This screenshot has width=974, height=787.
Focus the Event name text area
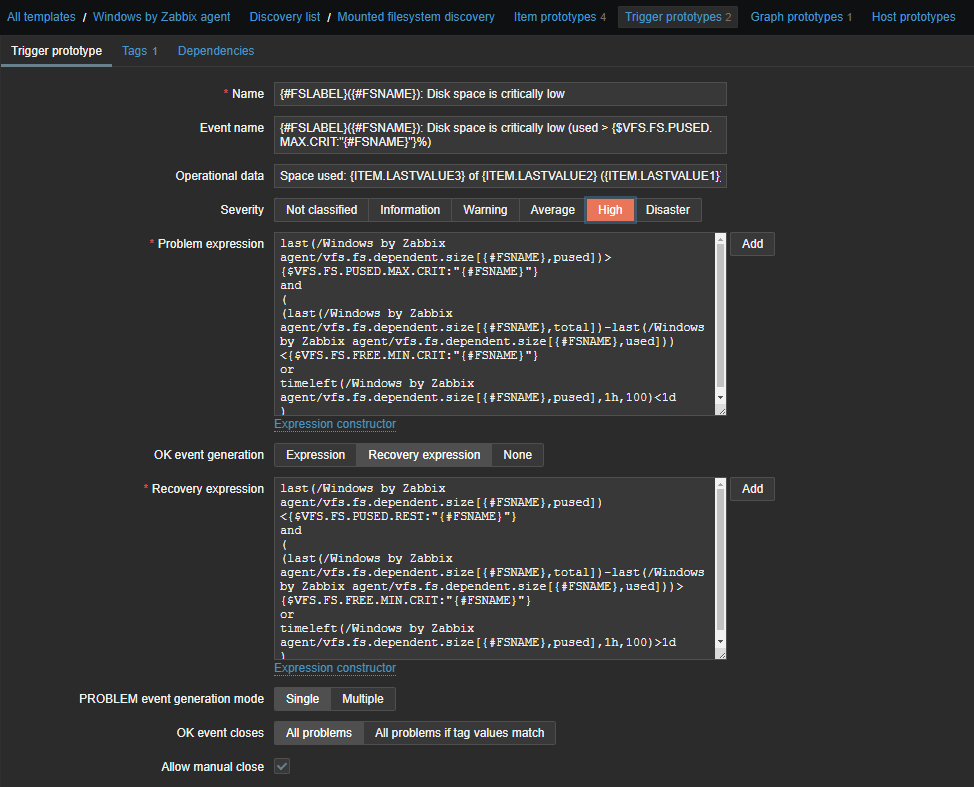pos(500,135)
